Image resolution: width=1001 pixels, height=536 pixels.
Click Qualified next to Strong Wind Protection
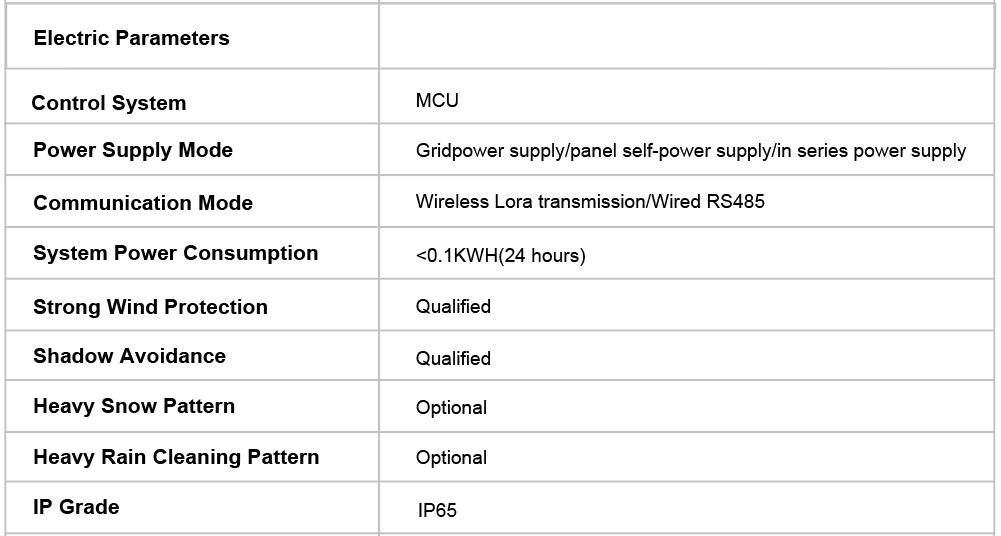[x=453, y=307]
